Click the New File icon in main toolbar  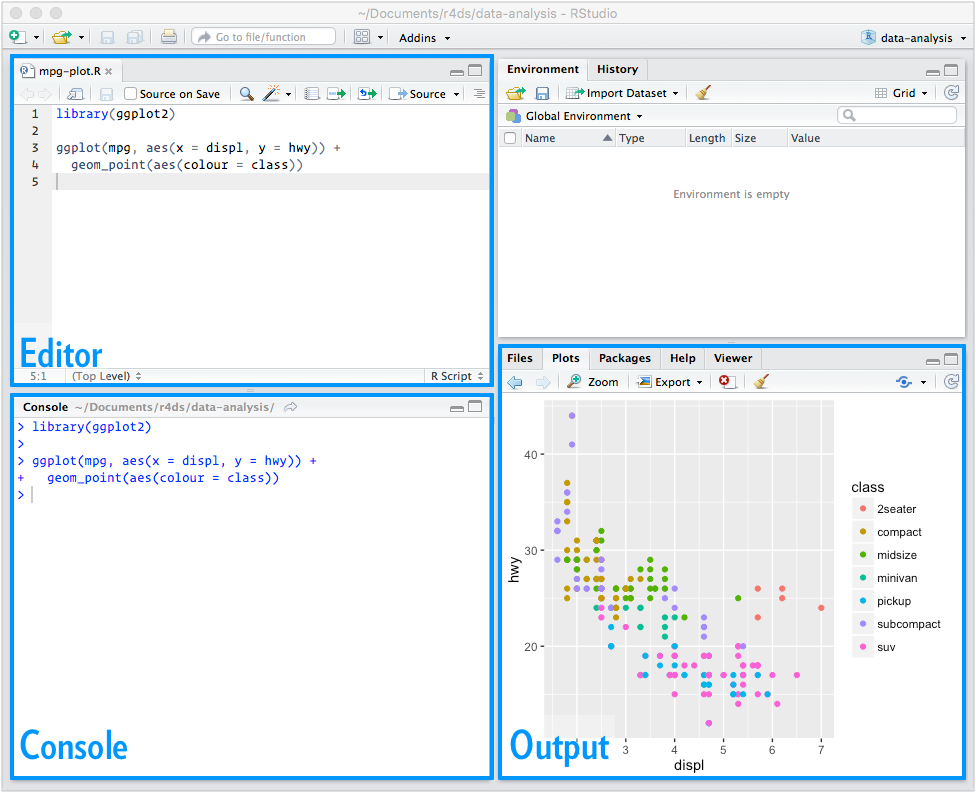(18, 37)
